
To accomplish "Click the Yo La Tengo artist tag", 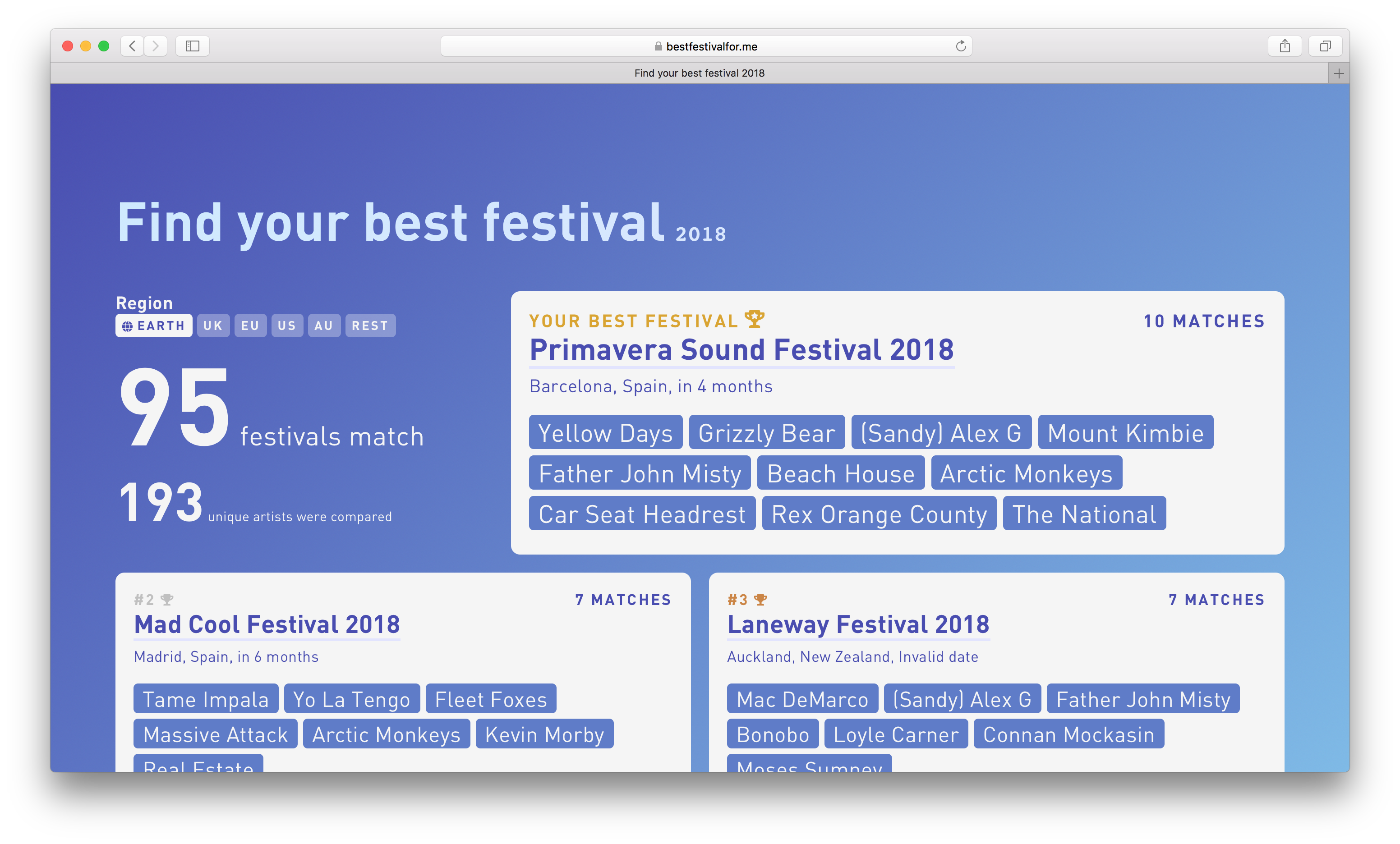I will pyautogui.click(x=352, y=699).
